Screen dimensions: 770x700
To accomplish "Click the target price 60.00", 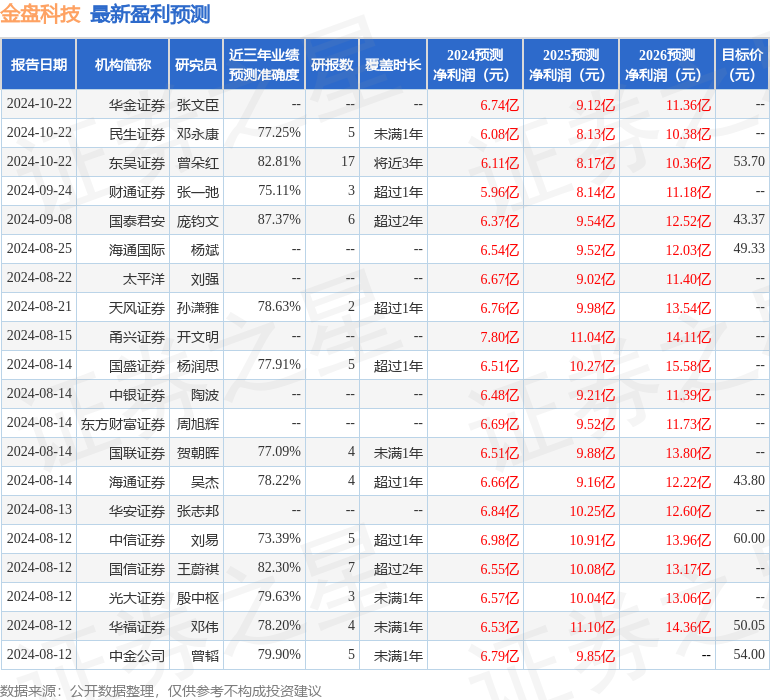I will click(x=749, y=538).
